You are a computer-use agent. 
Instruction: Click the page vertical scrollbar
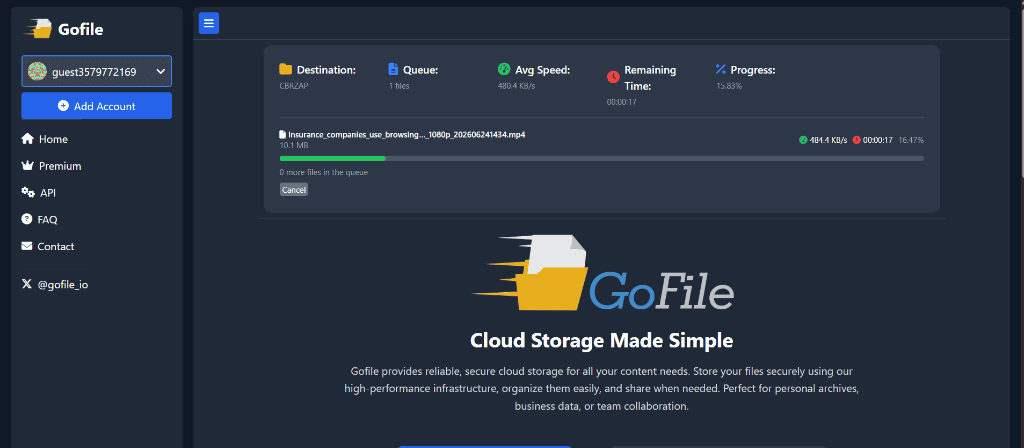point(1021,91)
